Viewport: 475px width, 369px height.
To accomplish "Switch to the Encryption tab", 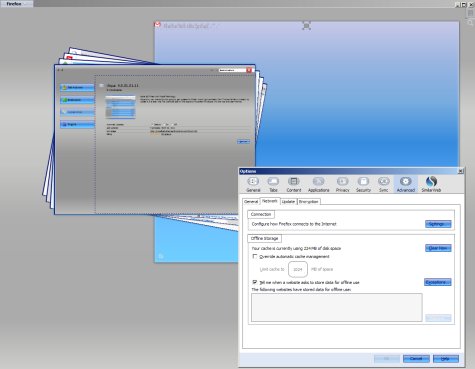I will tap(309, 202).
